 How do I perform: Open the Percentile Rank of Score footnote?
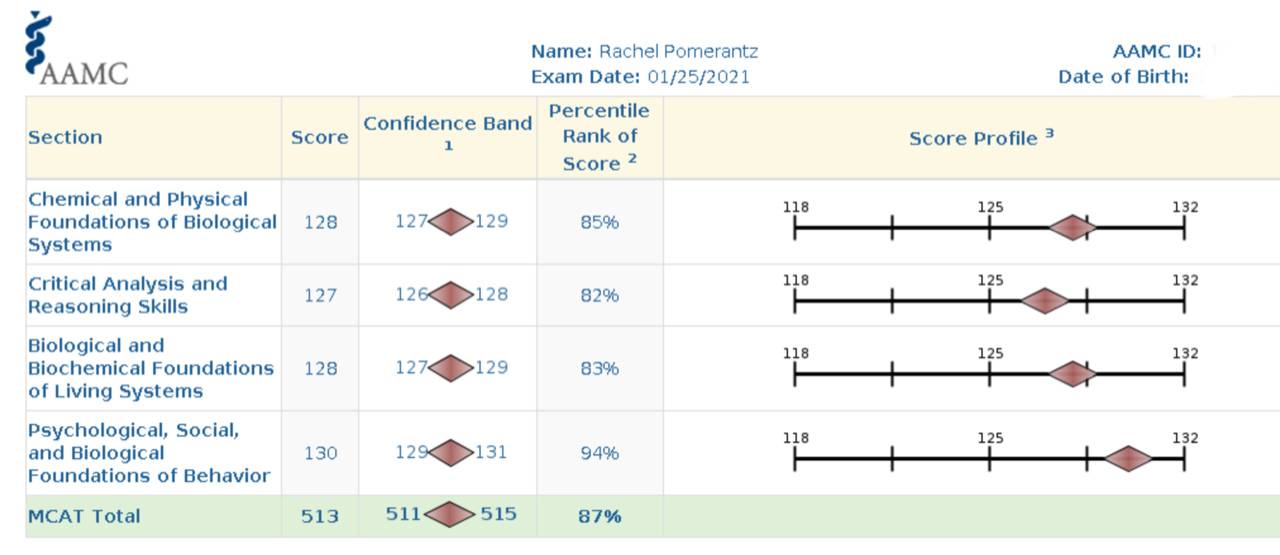coord(633,158)
